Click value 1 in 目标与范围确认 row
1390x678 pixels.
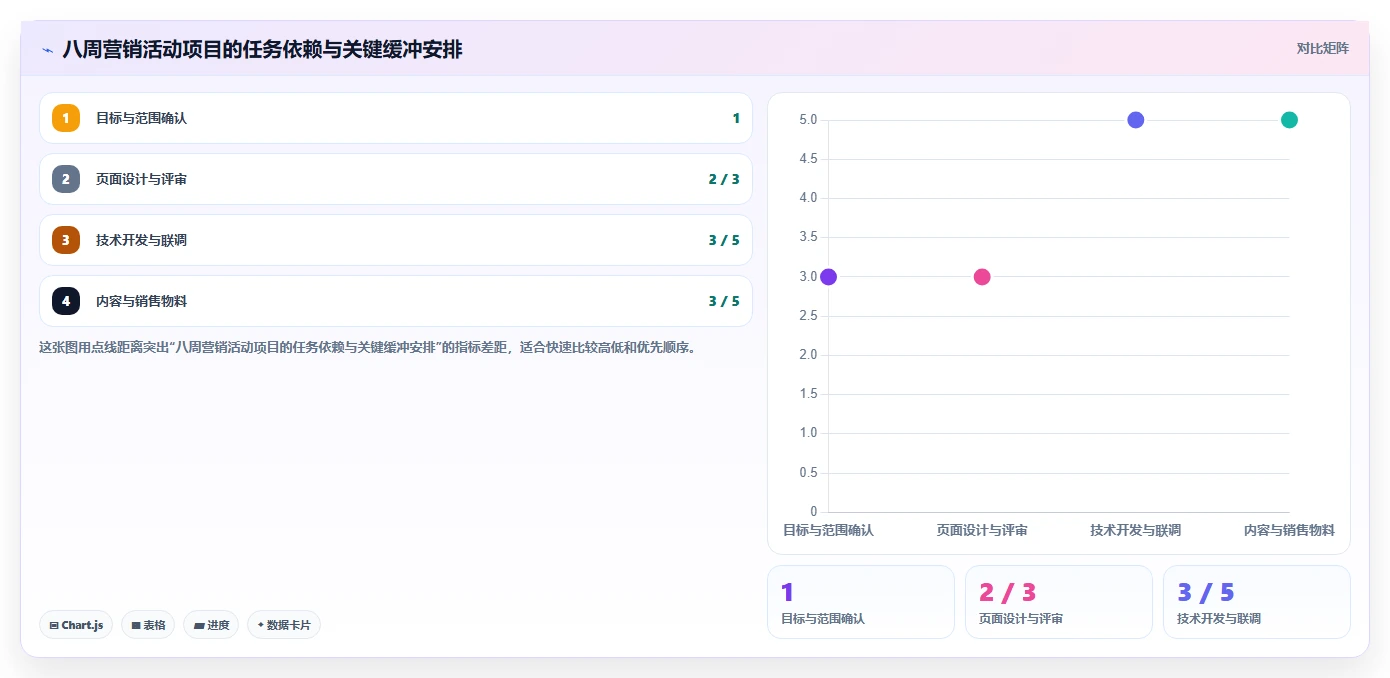click(x=736, y=118)
